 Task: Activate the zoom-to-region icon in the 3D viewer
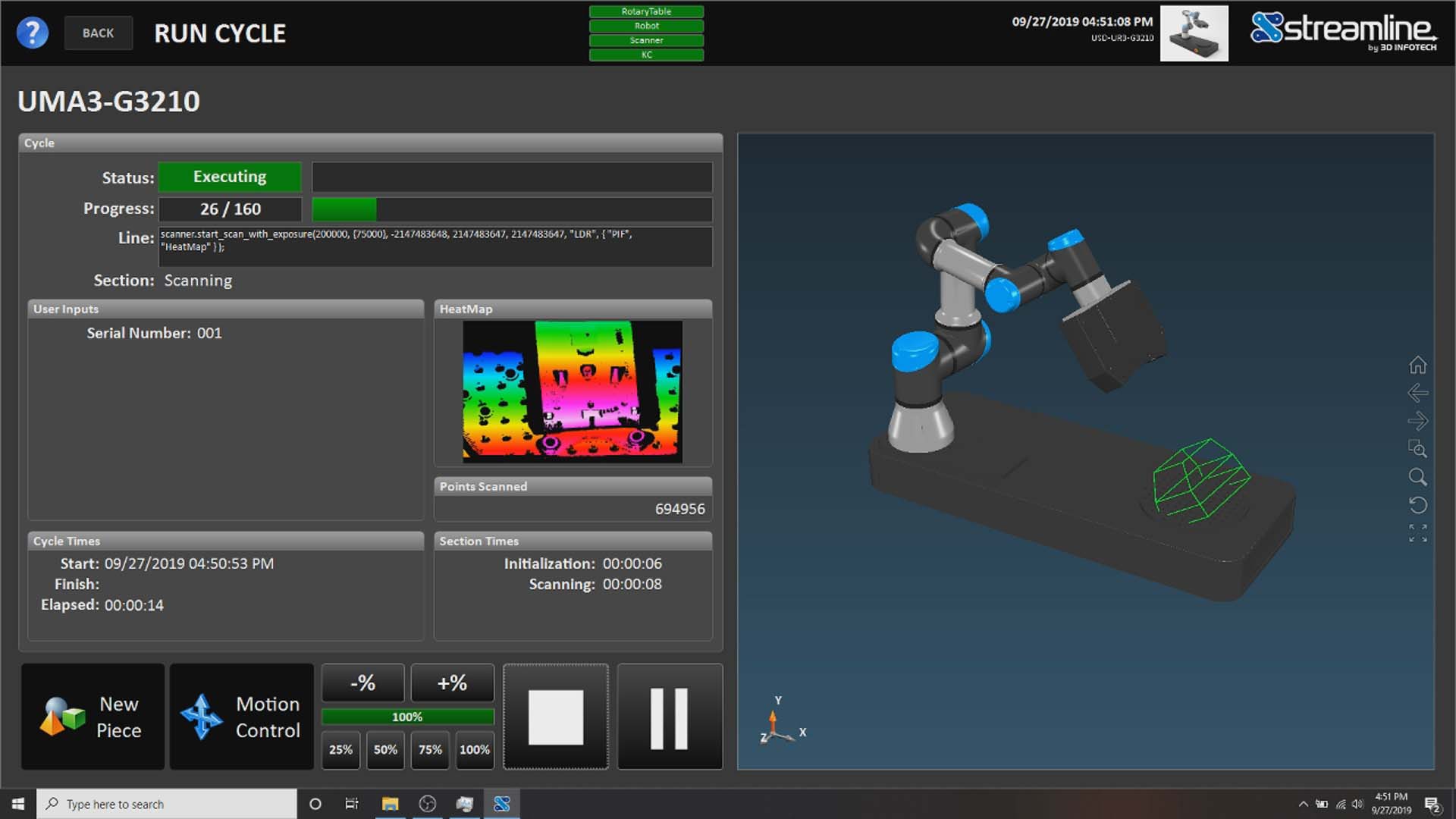[1417, 450]
